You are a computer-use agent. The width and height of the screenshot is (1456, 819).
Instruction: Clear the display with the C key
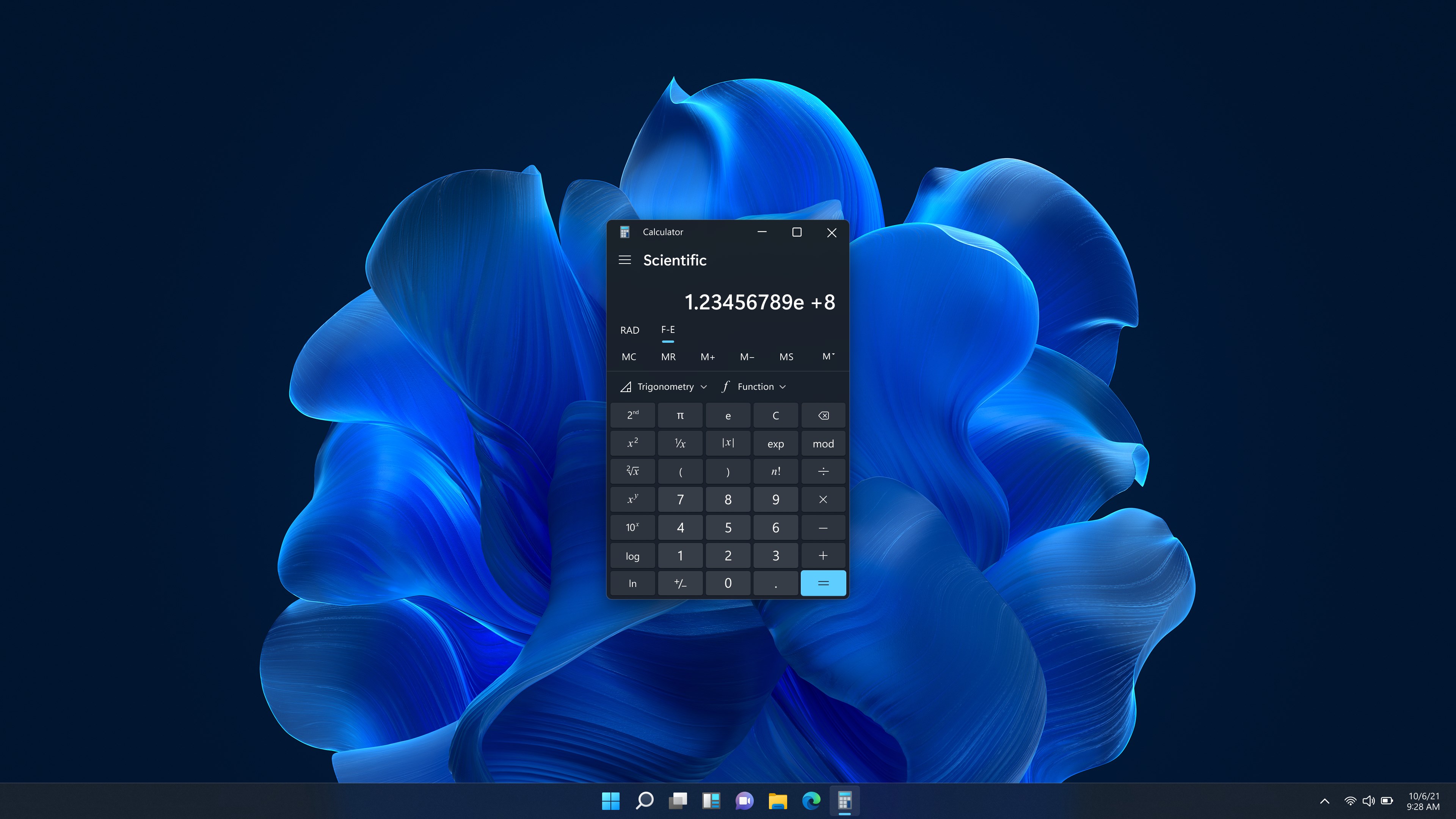pyautogui.click(x=775, y=415)
